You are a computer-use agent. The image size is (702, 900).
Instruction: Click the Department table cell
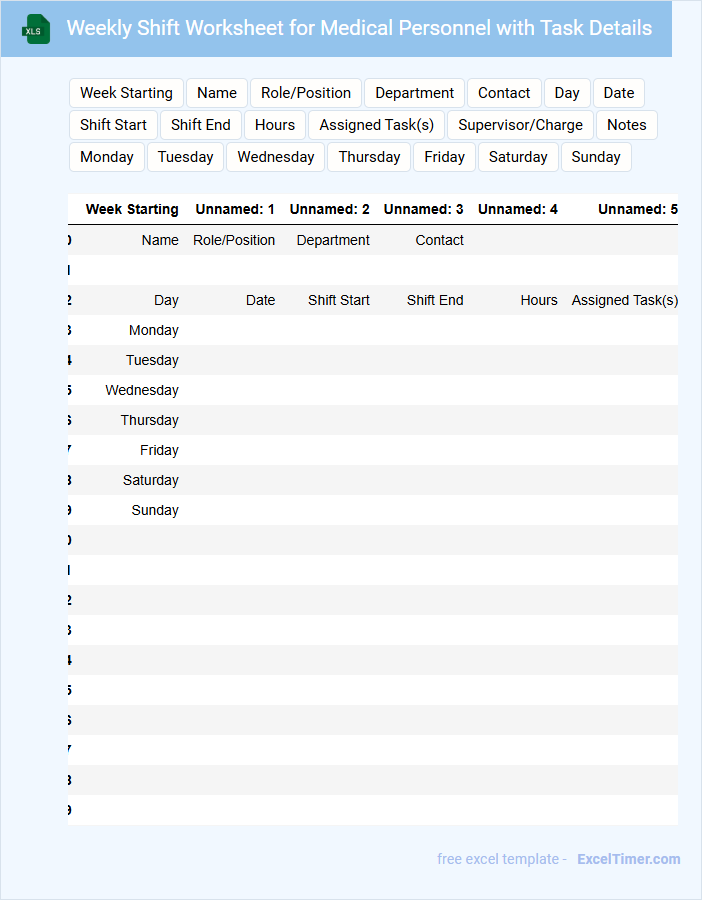[333, 240]
